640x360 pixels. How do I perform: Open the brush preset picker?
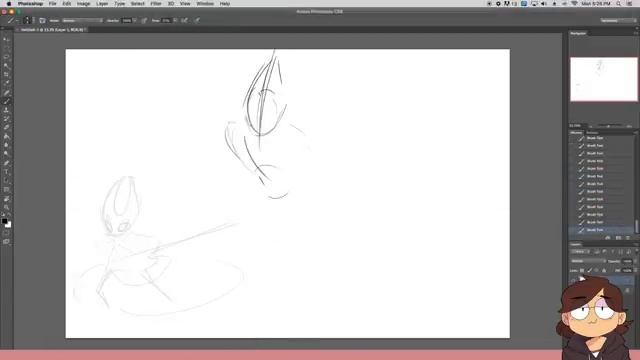tap(28, 20)
